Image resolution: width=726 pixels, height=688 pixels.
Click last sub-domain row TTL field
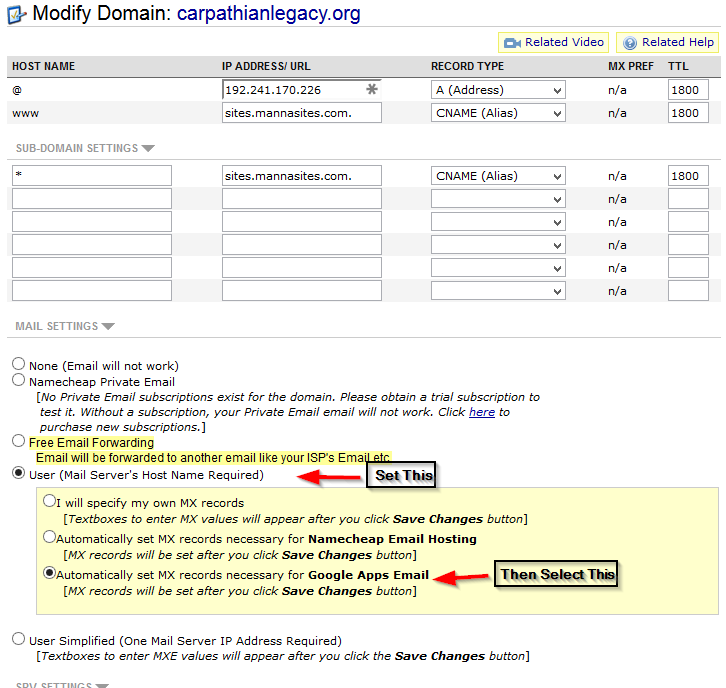[688, 290]
